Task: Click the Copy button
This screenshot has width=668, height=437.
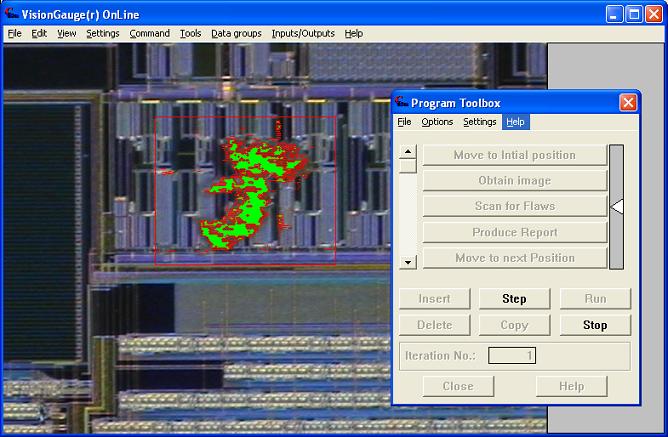Action: [x=515, y=325]
